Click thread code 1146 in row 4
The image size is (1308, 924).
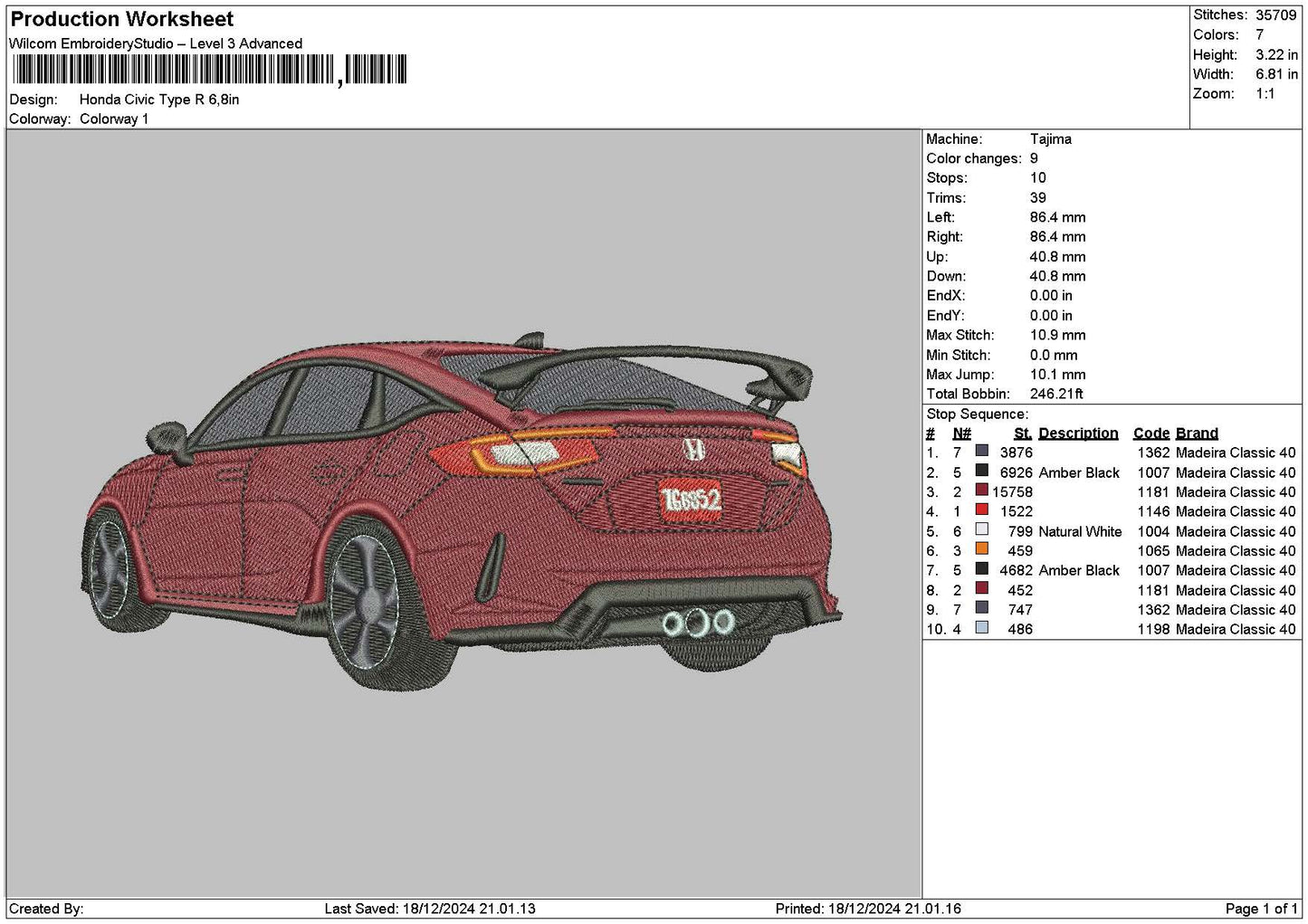1154,511
